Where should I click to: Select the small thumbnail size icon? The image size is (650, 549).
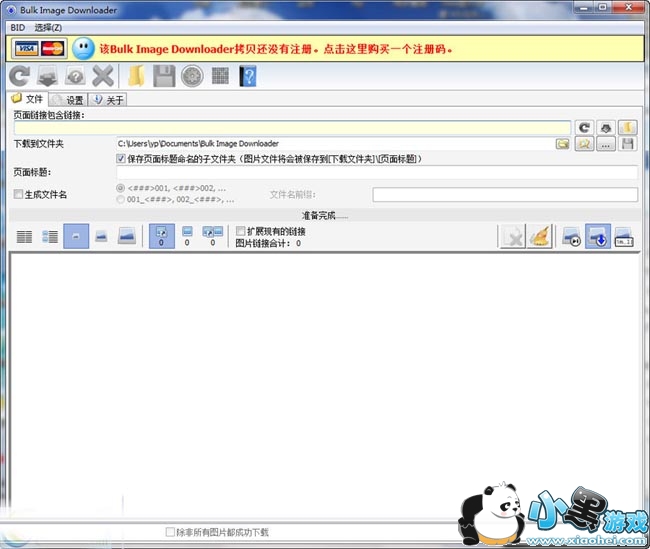(76, 236)
